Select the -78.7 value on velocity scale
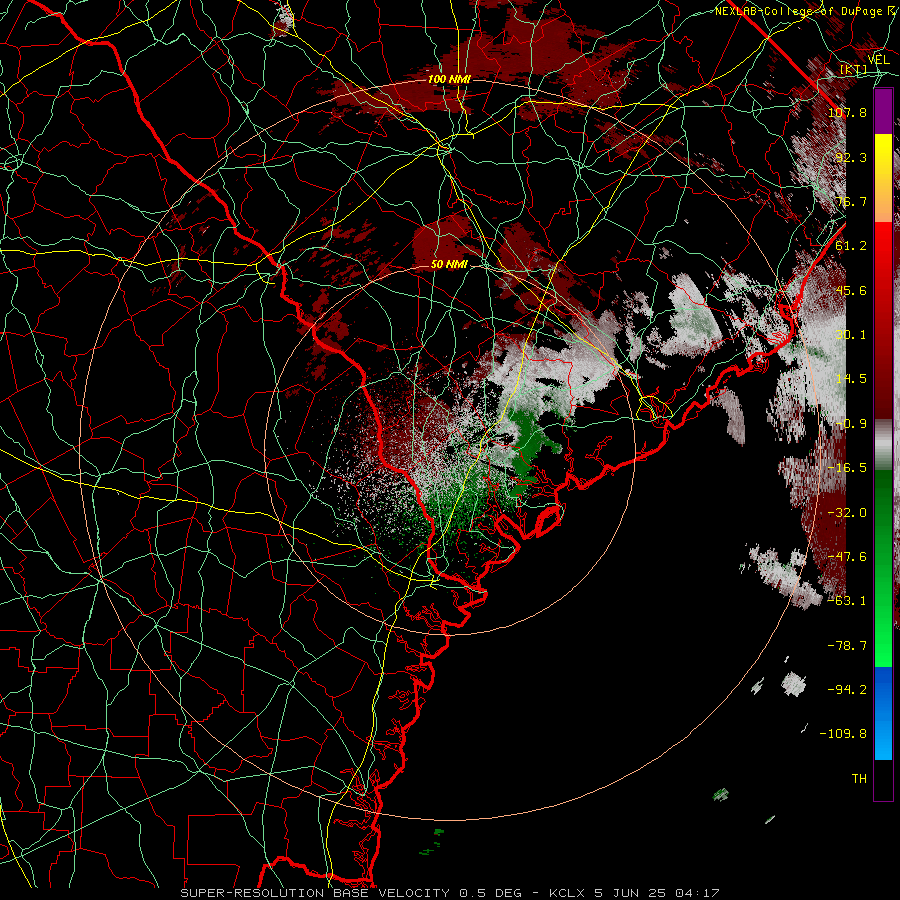This screenshot has width=900, height=900. tap(847, 646)
